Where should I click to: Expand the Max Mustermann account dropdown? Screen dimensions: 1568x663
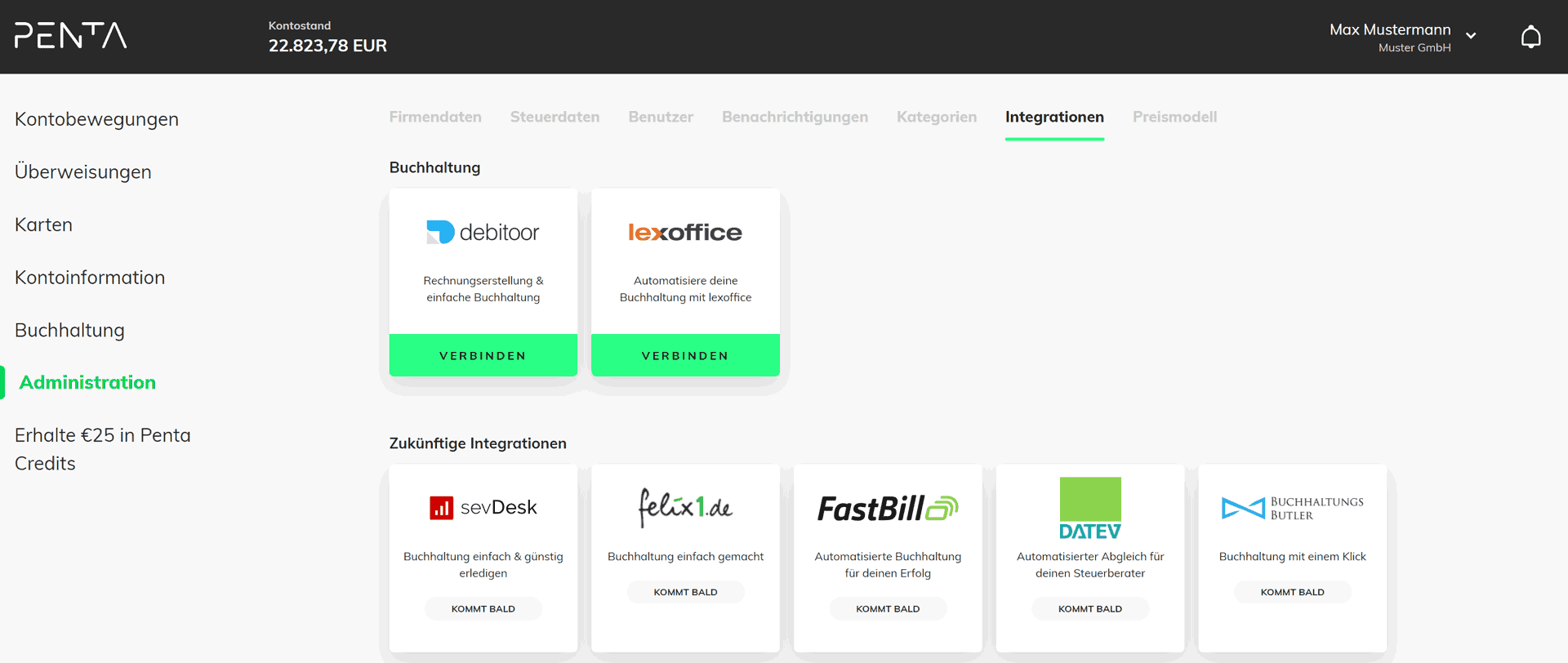(1471, 36)
